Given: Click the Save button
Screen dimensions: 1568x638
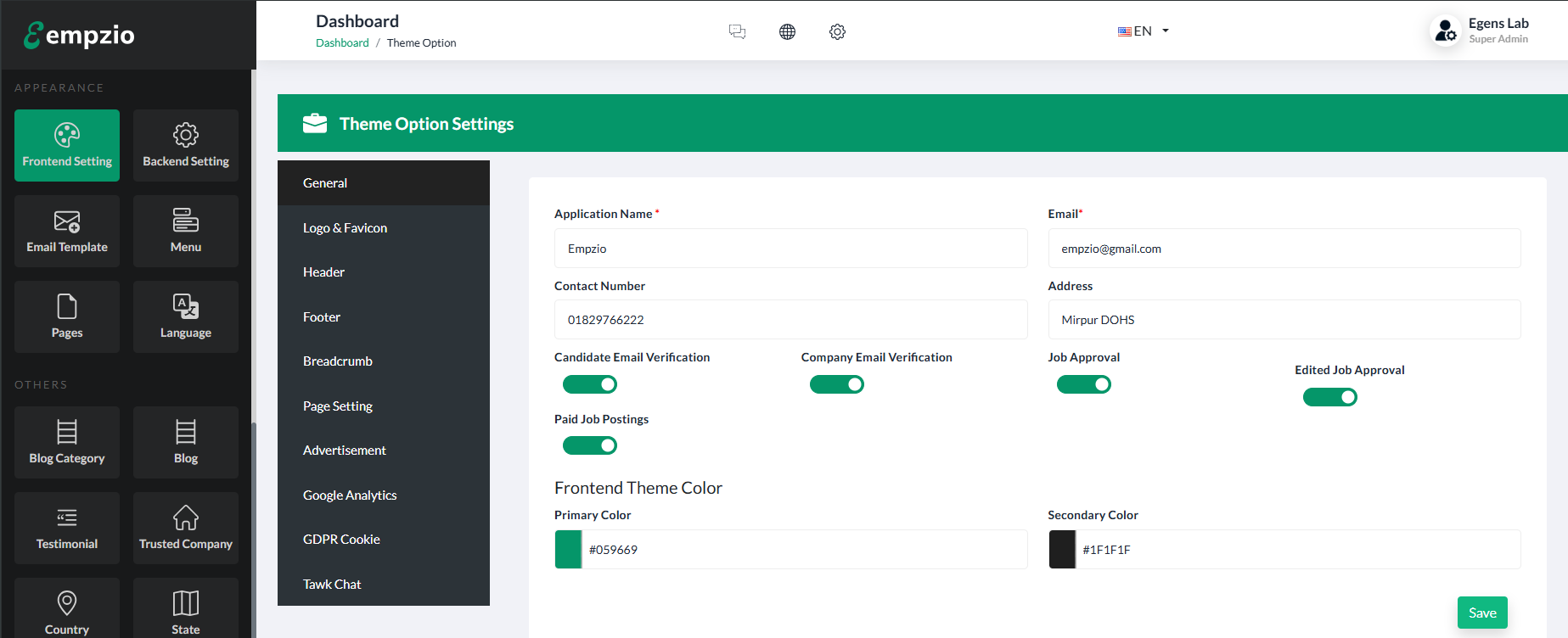Looking at the screenshot, I should point(1482,613).
